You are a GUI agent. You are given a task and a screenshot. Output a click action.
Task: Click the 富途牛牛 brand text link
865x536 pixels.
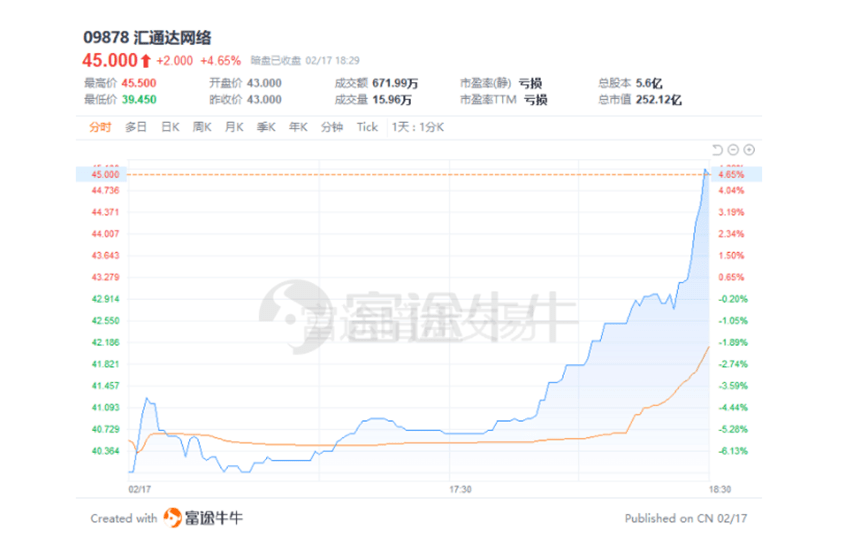click(x=213, y=518)
